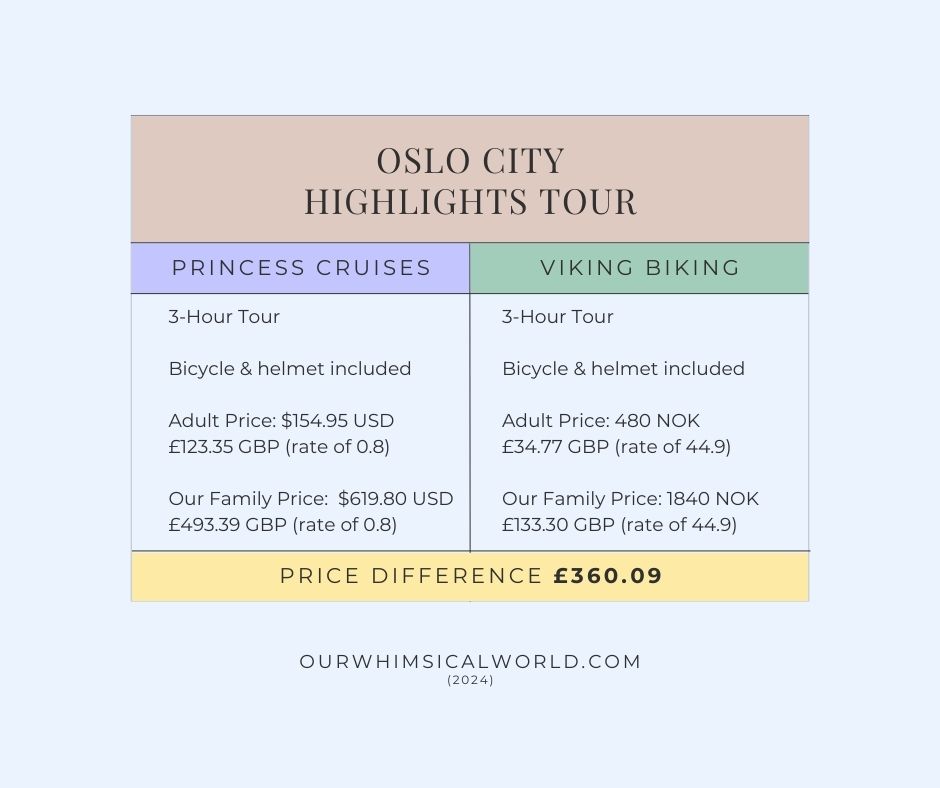940x788 pixels.
Task: Click the £133.30 GBP conversion line
Action: click(x=619, y=525)
